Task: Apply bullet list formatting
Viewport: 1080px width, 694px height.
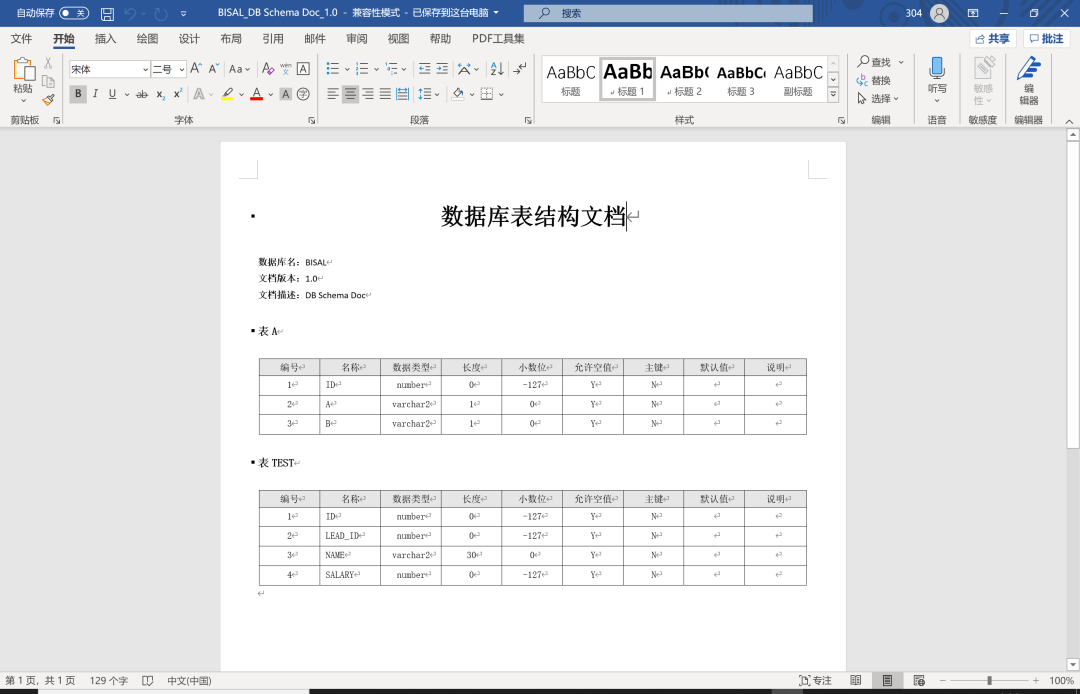Action: pos(331,70)
